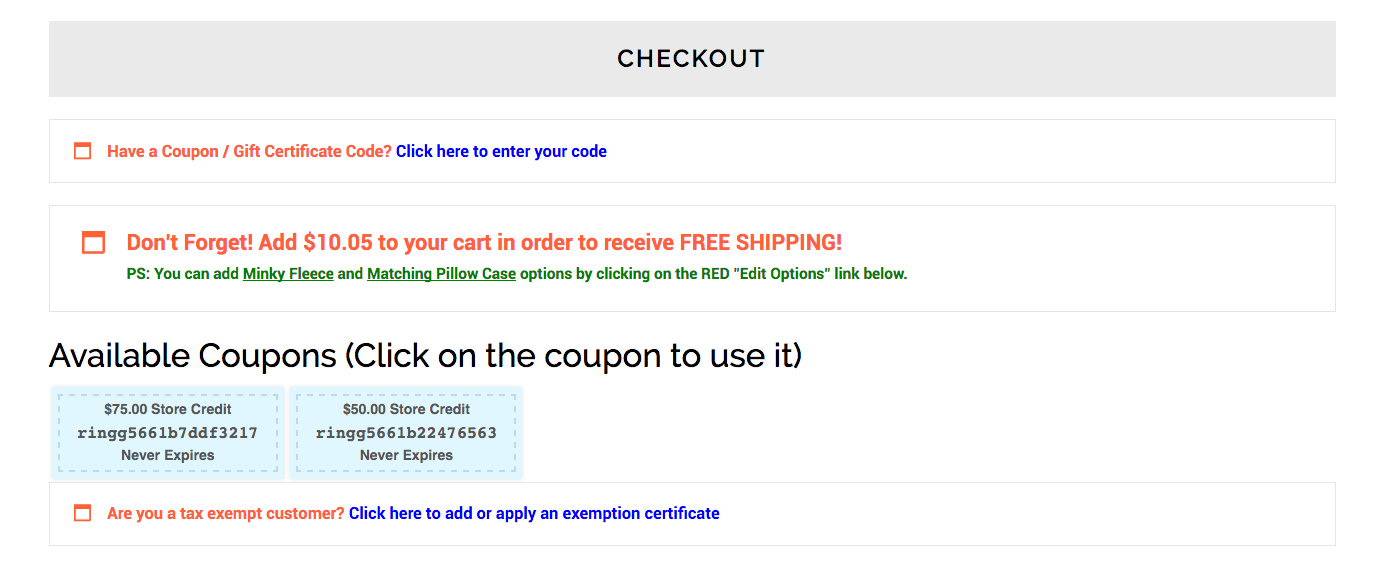Click the 'FREE SHIPPING!' text in the reminder
This screenshot has height=562, width=1385.
coord(761,242)
